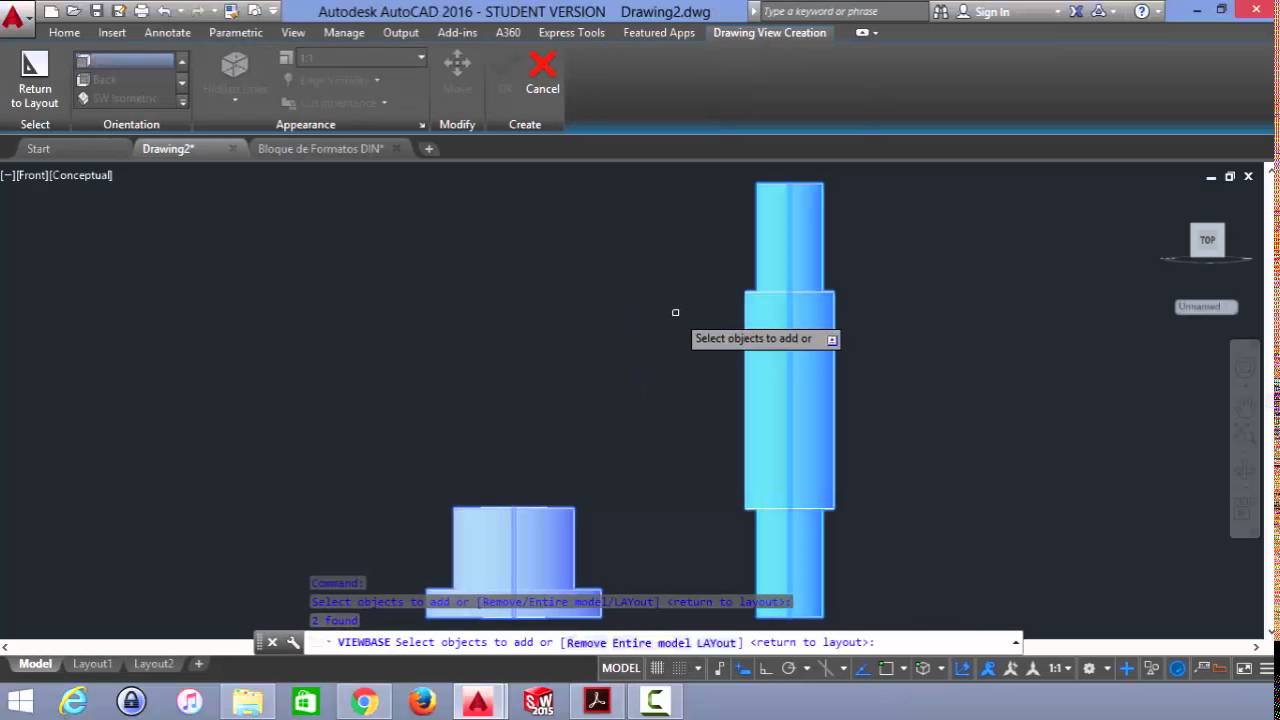Toggle Dynamic UCS in status bar
Image resolution: width=1280 pixels, height=720 pixels.
962,668
